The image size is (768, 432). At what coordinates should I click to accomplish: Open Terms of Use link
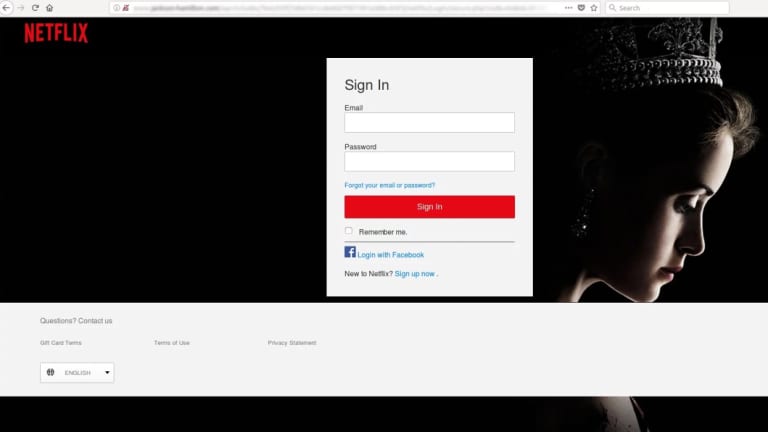[x=171, y=343]
